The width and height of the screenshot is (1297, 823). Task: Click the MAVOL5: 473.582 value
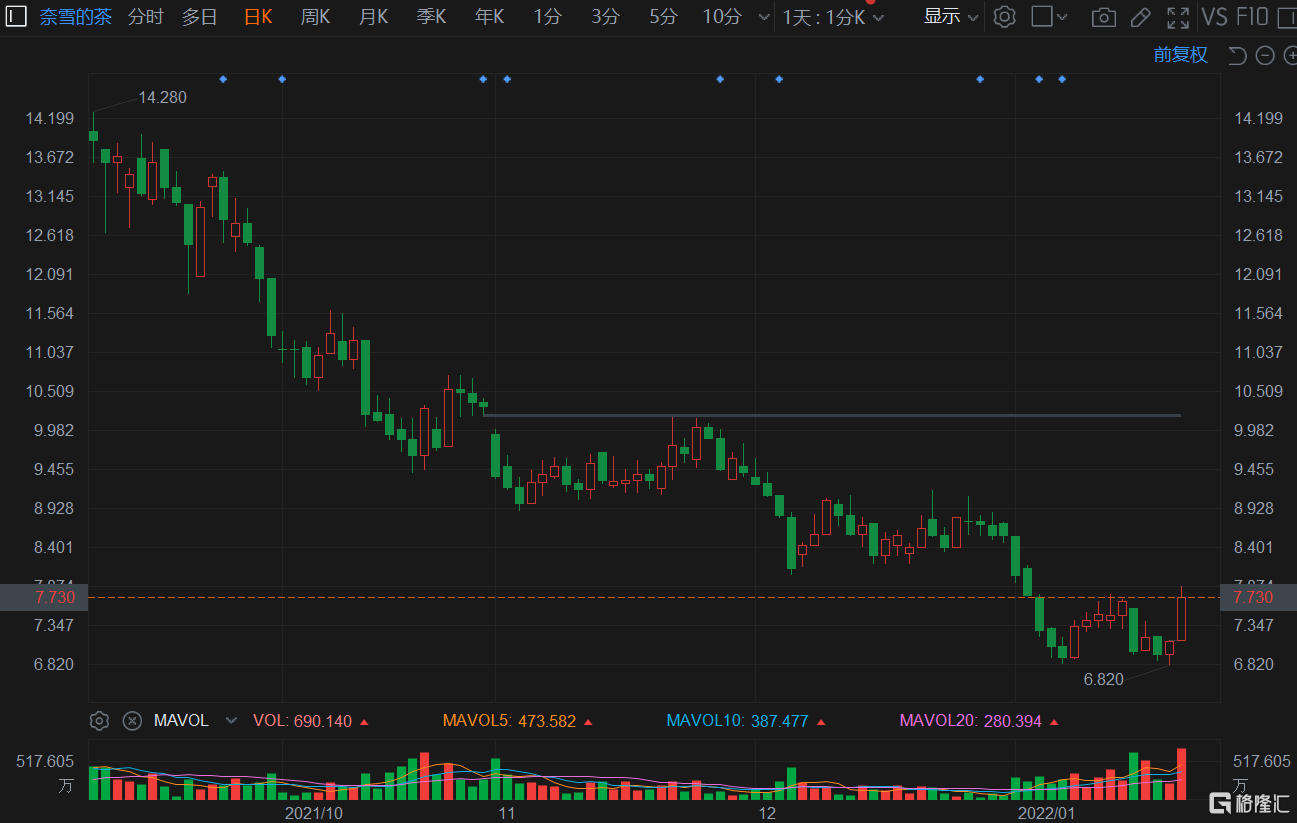(509, 721)
